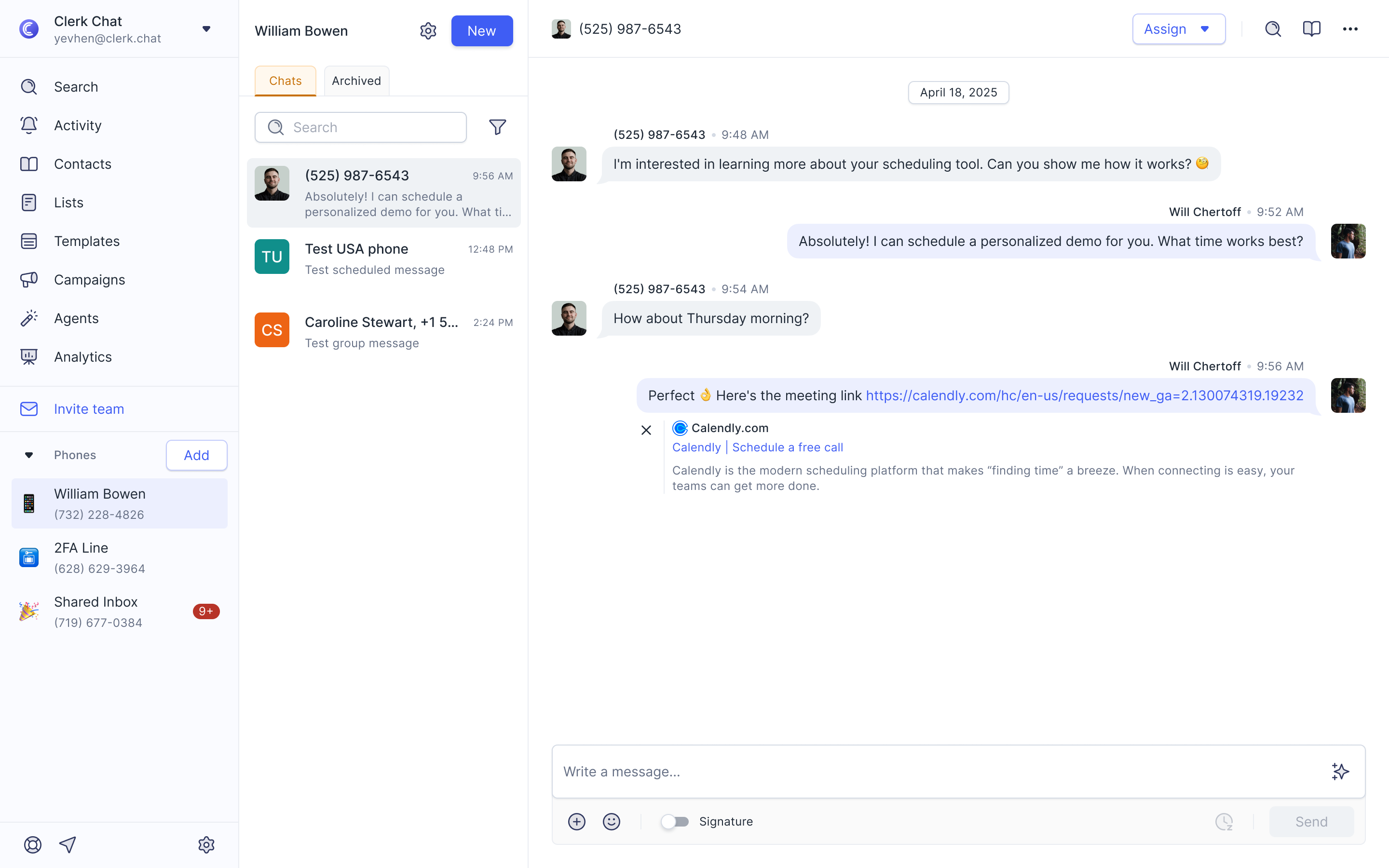The image size is (1389, 868).
Task: Click the TU avatar of Test USA phone
Action: pos(272,257)
